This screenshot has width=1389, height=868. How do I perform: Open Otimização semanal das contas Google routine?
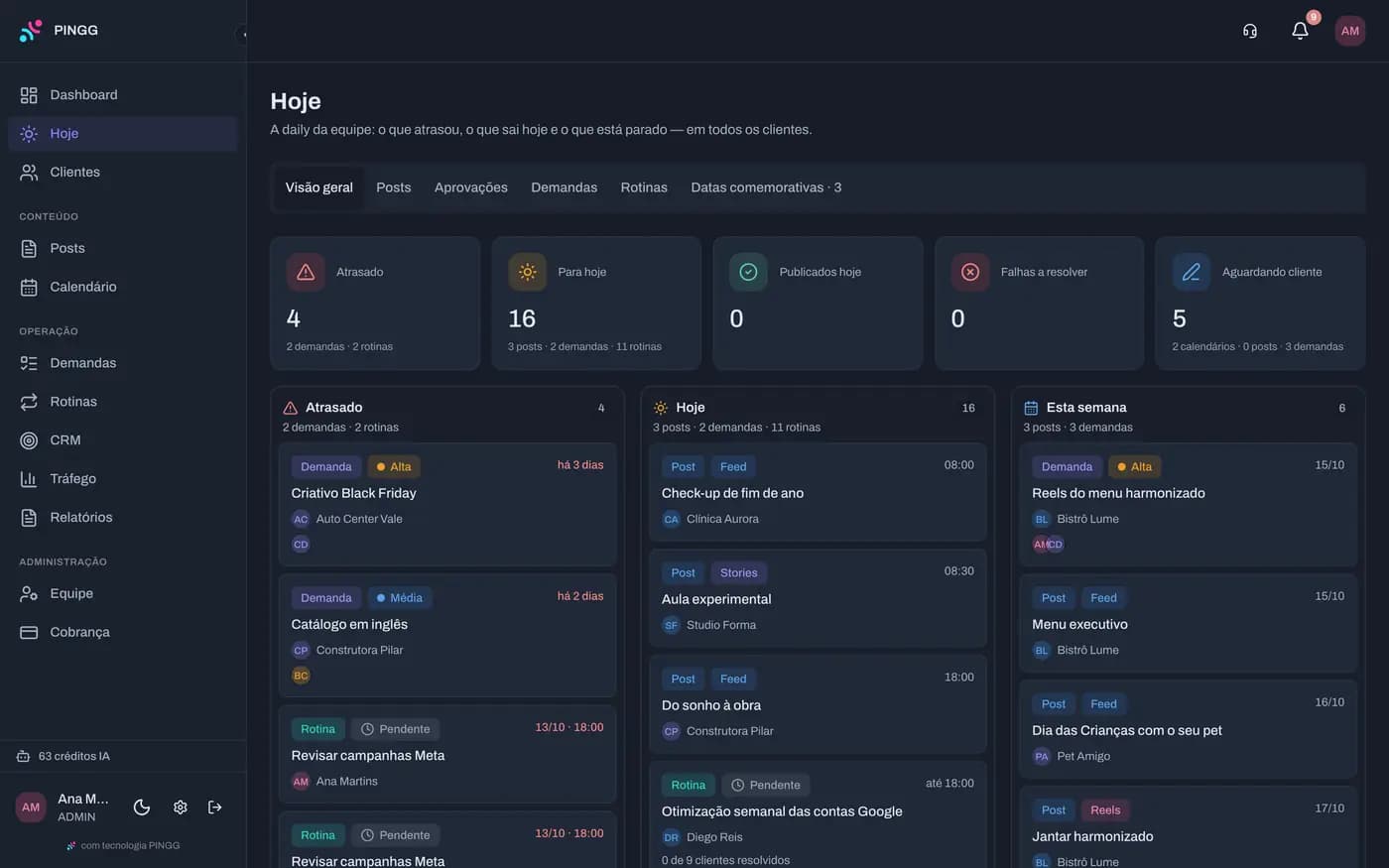(x=818, y=814)
